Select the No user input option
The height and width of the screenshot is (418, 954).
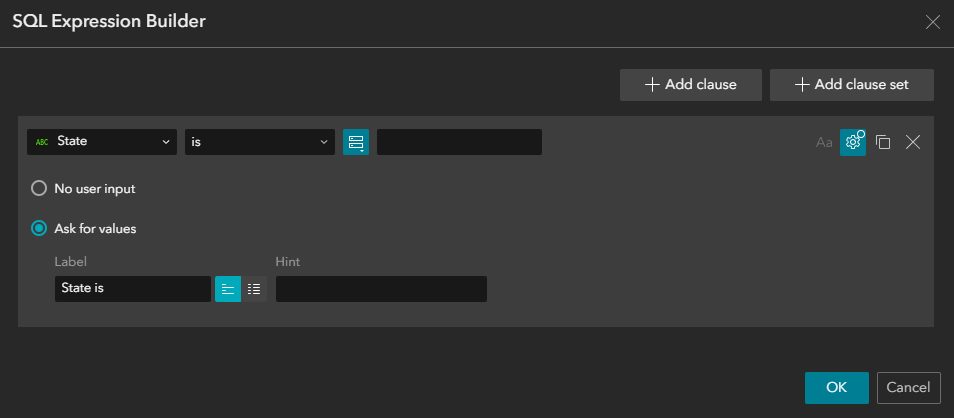tap(39, 189)
